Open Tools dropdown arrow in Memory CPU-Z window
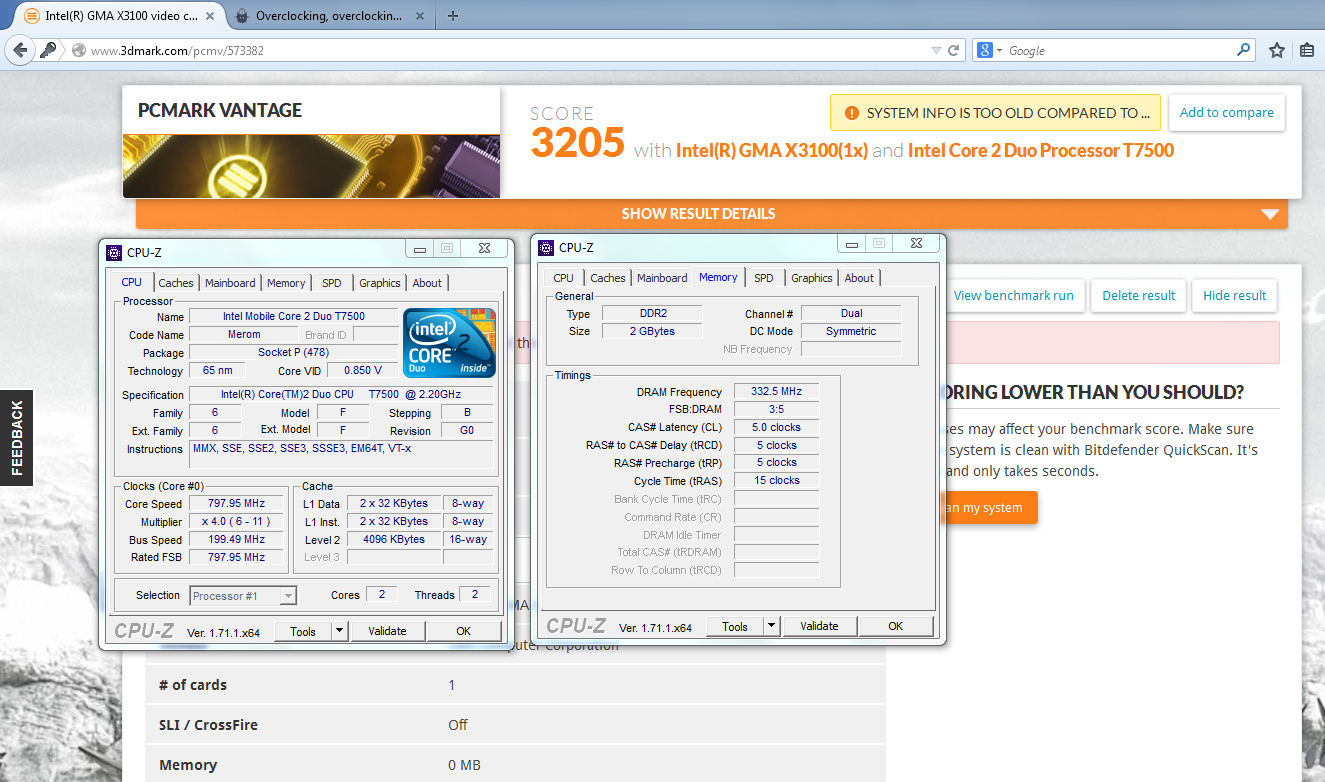Viewport: 1325px width, 782px height. (771, 626)
